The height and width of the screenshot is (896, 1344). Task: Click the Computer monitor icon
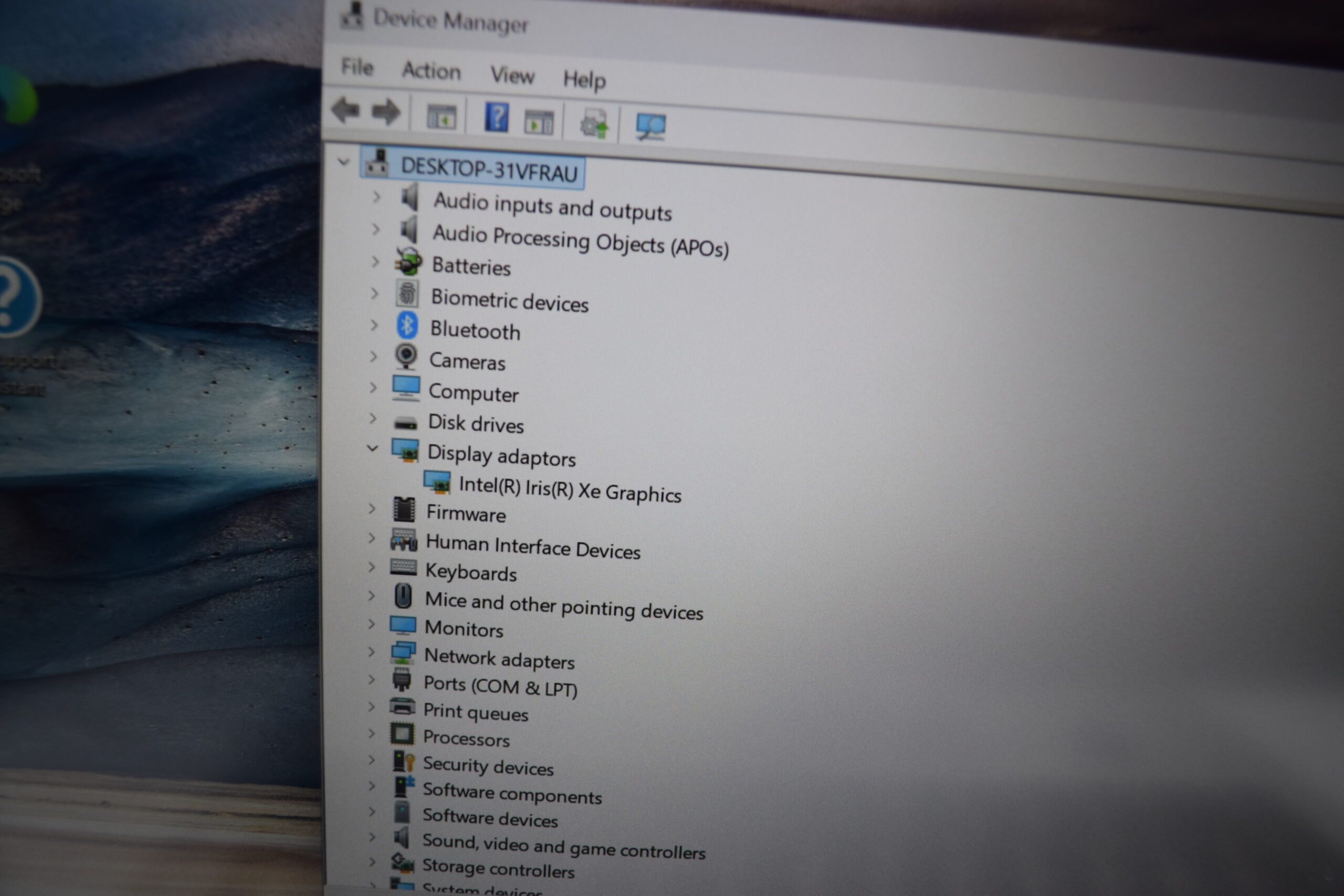pos(406,388)
